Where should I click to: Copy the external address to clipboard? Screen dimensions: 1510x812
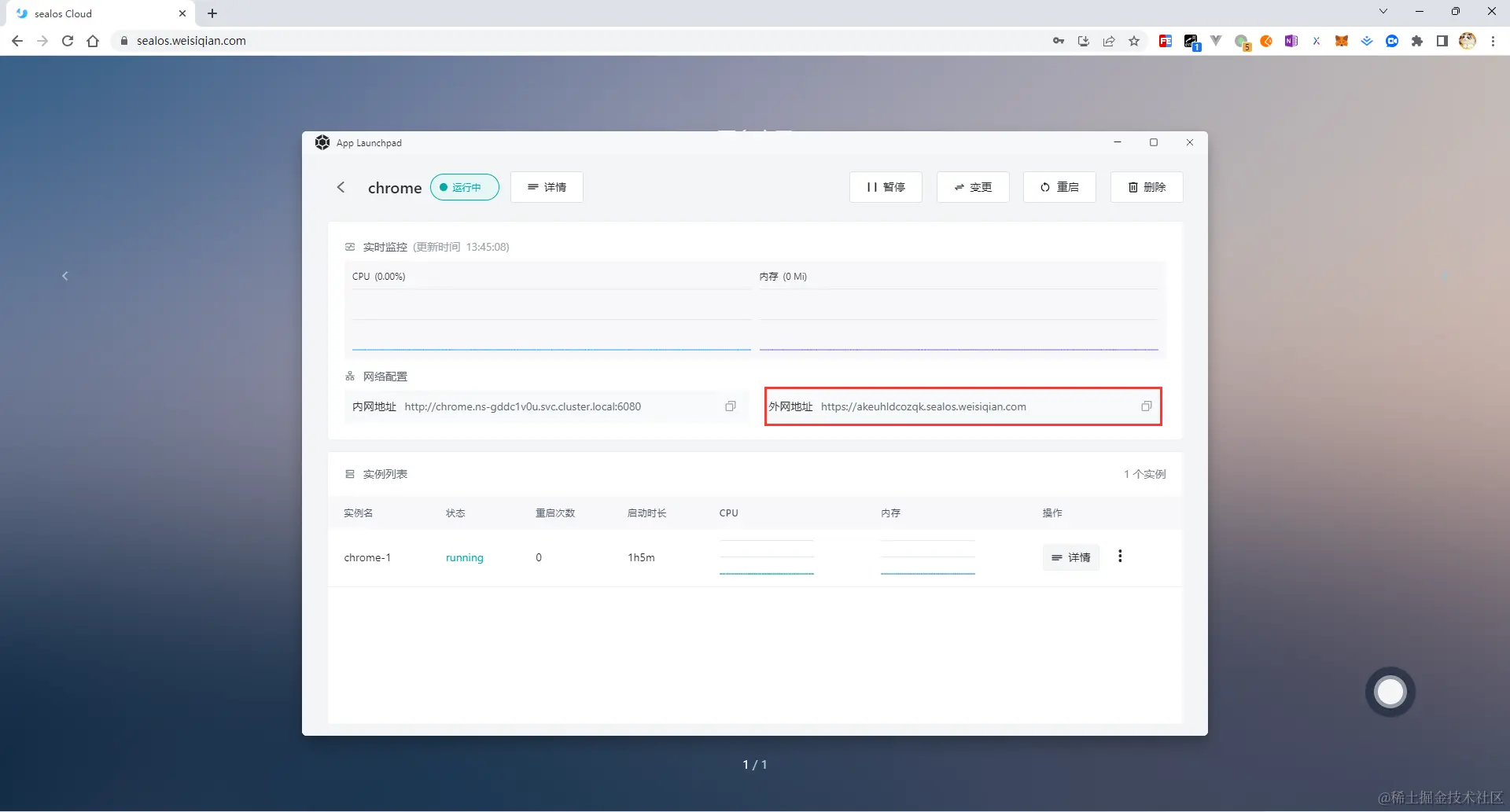coord(1147,406)
